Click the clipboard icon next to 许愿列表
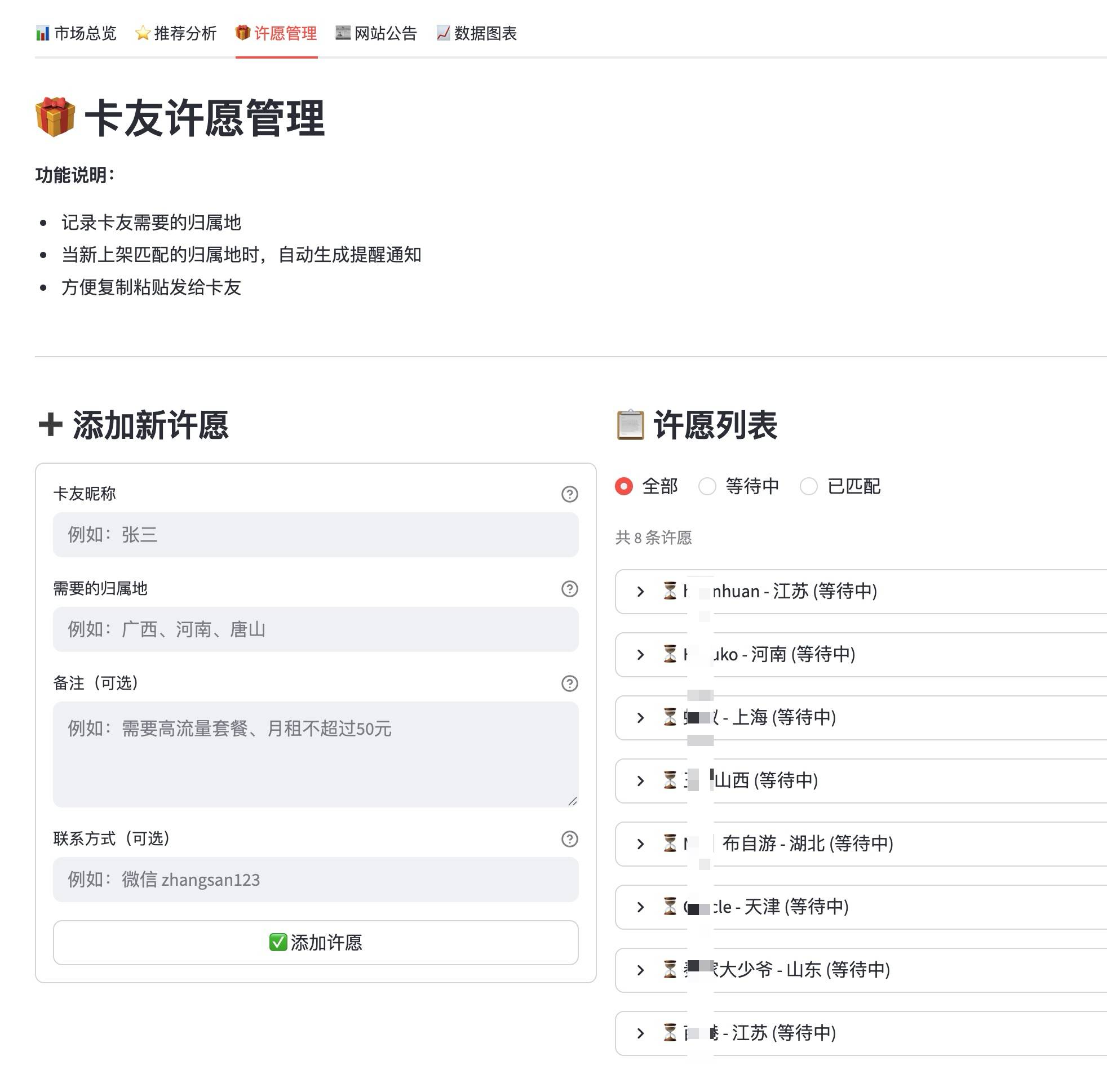This screenshot has height=1092, width=1107. 630,425
